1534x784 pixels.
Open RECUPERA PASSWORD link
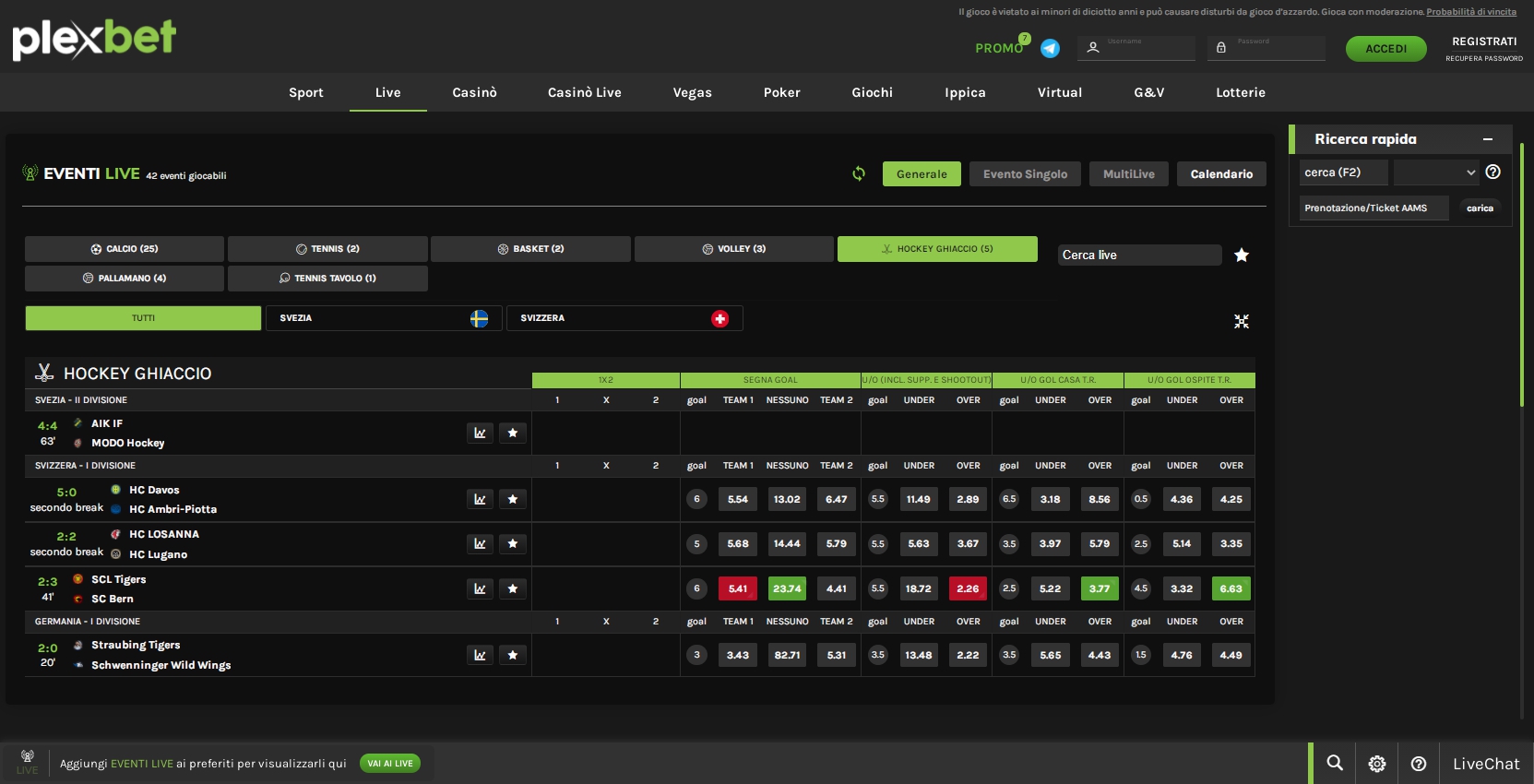click(1484, 58)
